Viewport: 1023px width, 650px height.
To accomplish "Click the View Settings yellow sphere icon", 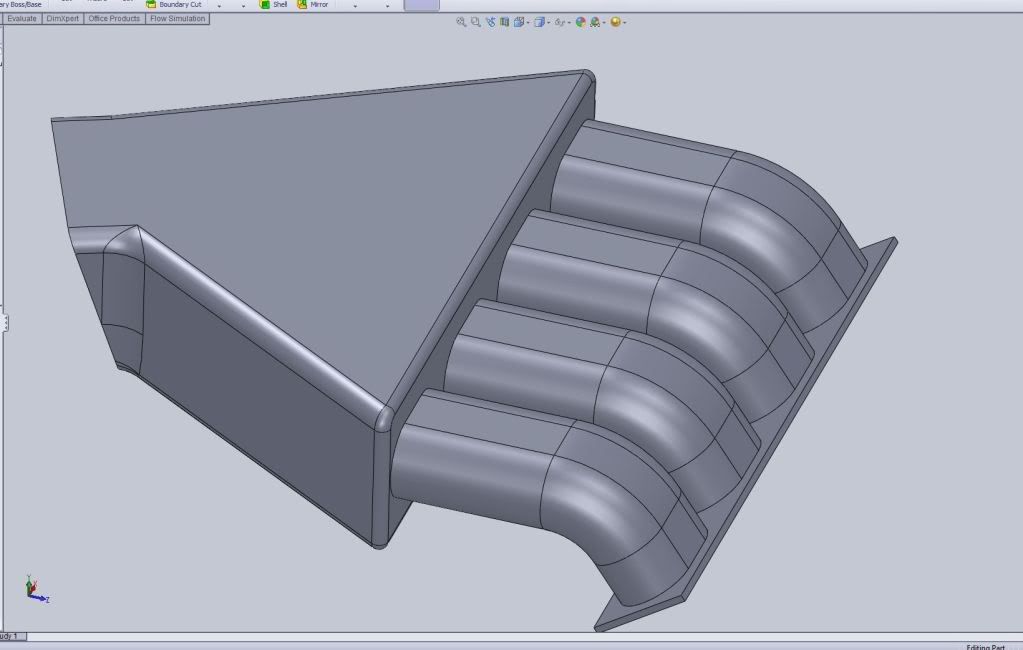I will [615, 22].
